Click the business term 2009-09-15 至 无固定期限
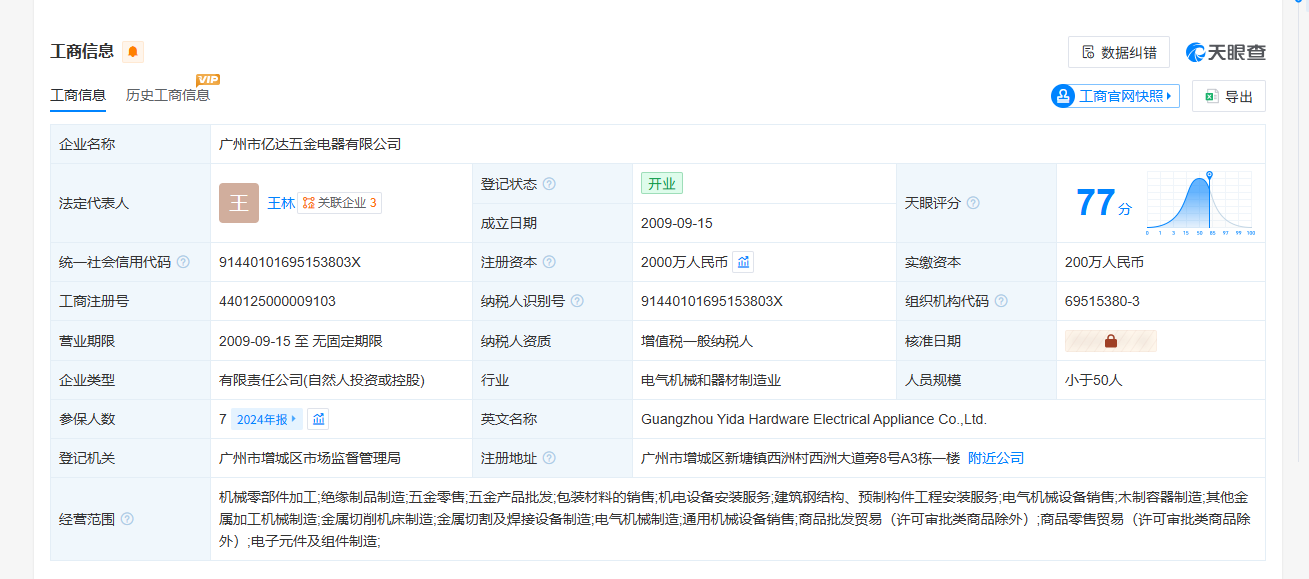 [301, 341]
